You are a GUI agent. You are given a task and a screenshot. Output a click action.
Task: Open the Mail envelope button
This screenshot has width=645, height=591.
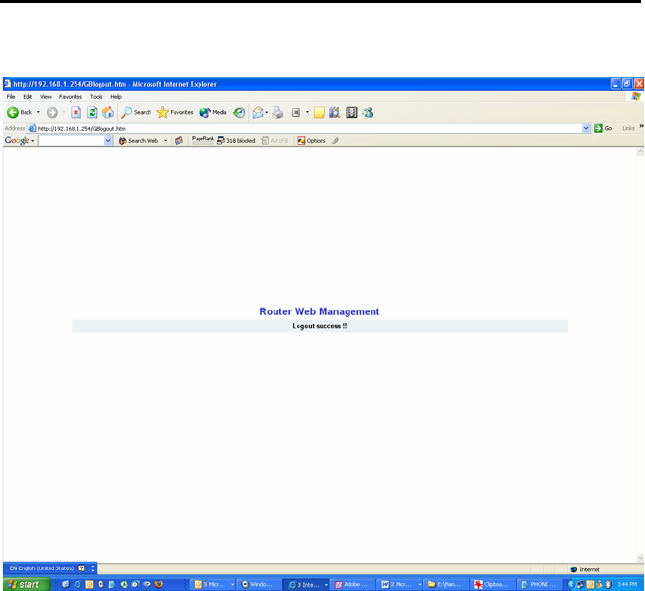[258, 112]
